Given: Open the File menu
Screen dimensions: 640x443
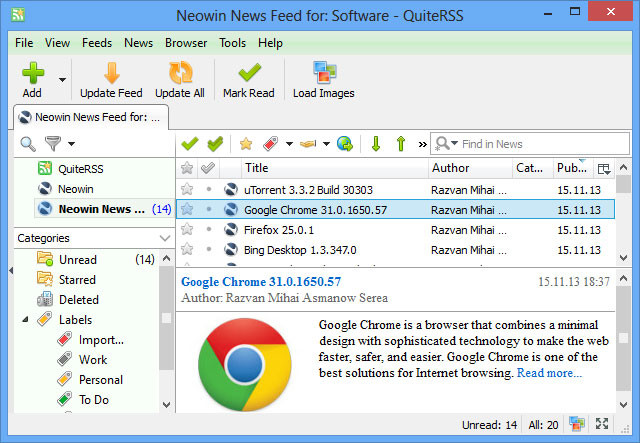Looking at the screenshot, I should (24, 43).
